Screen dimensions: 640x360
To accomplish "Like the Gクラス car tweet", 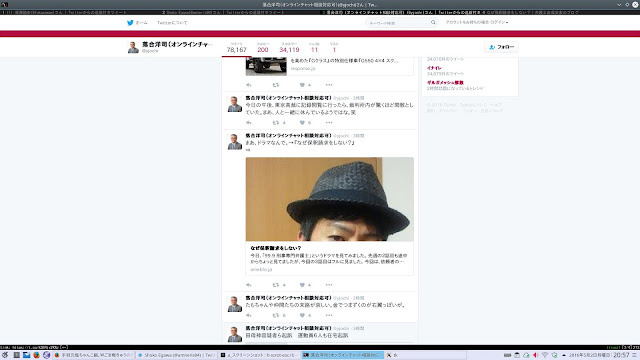I will tap(302, 85).
